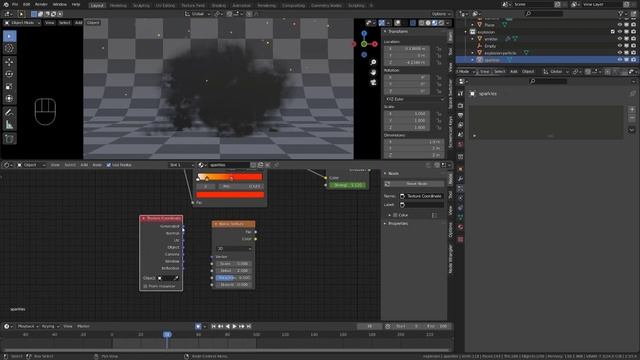Toggle visibility eye for sparkles object
Screen dimensions: 640x360
620,60
